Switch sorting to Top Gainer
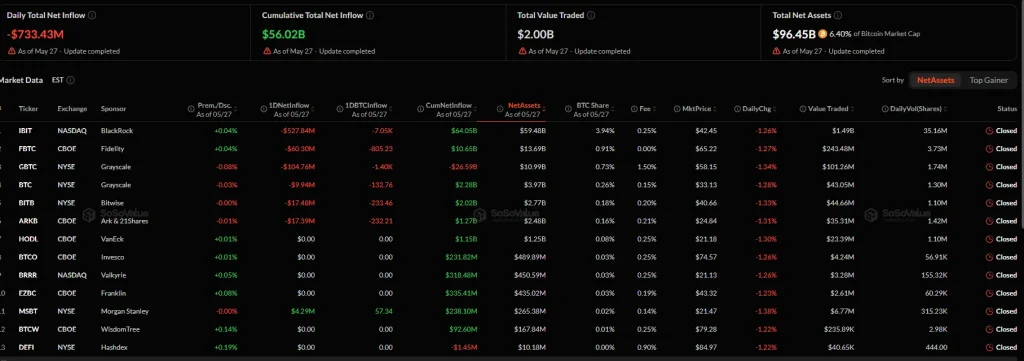This screenshot has width=1024, height=361. (988, 80)
